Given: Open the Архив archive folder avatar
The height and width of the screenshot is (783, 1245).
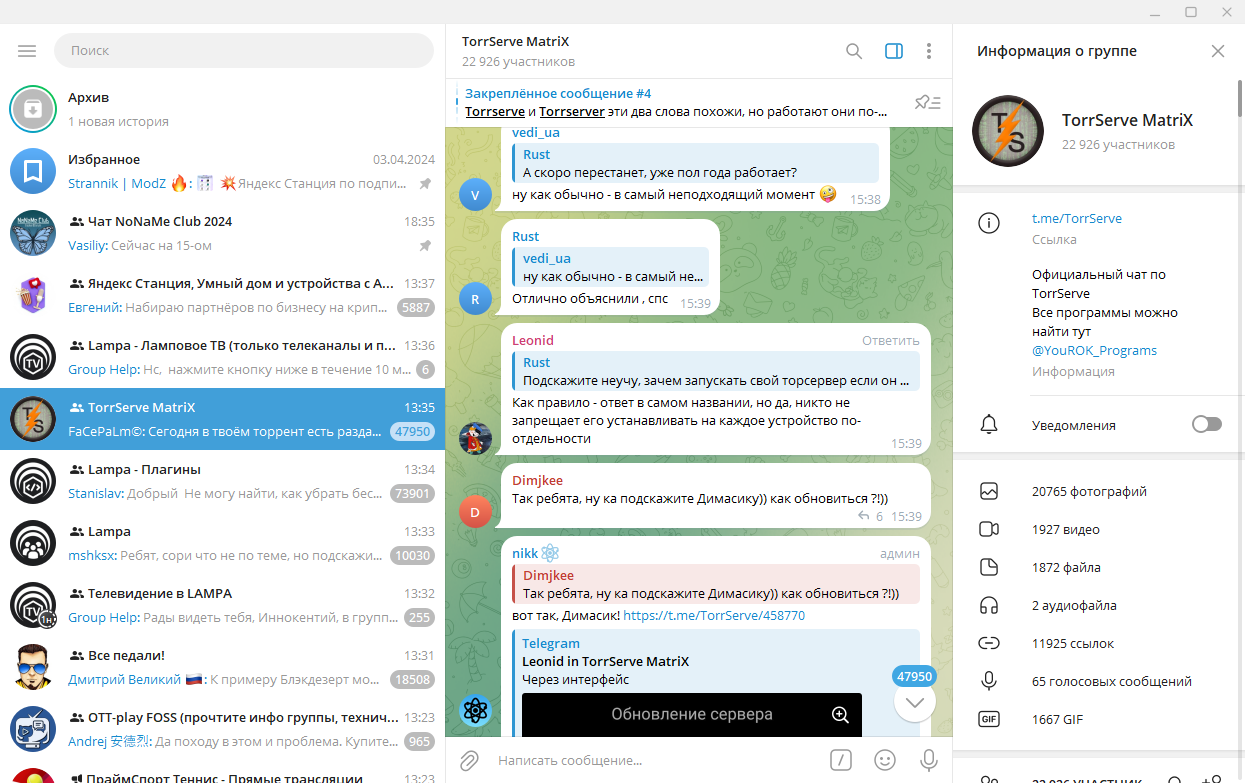Looking at the screenshot, I should pos(33,109).
